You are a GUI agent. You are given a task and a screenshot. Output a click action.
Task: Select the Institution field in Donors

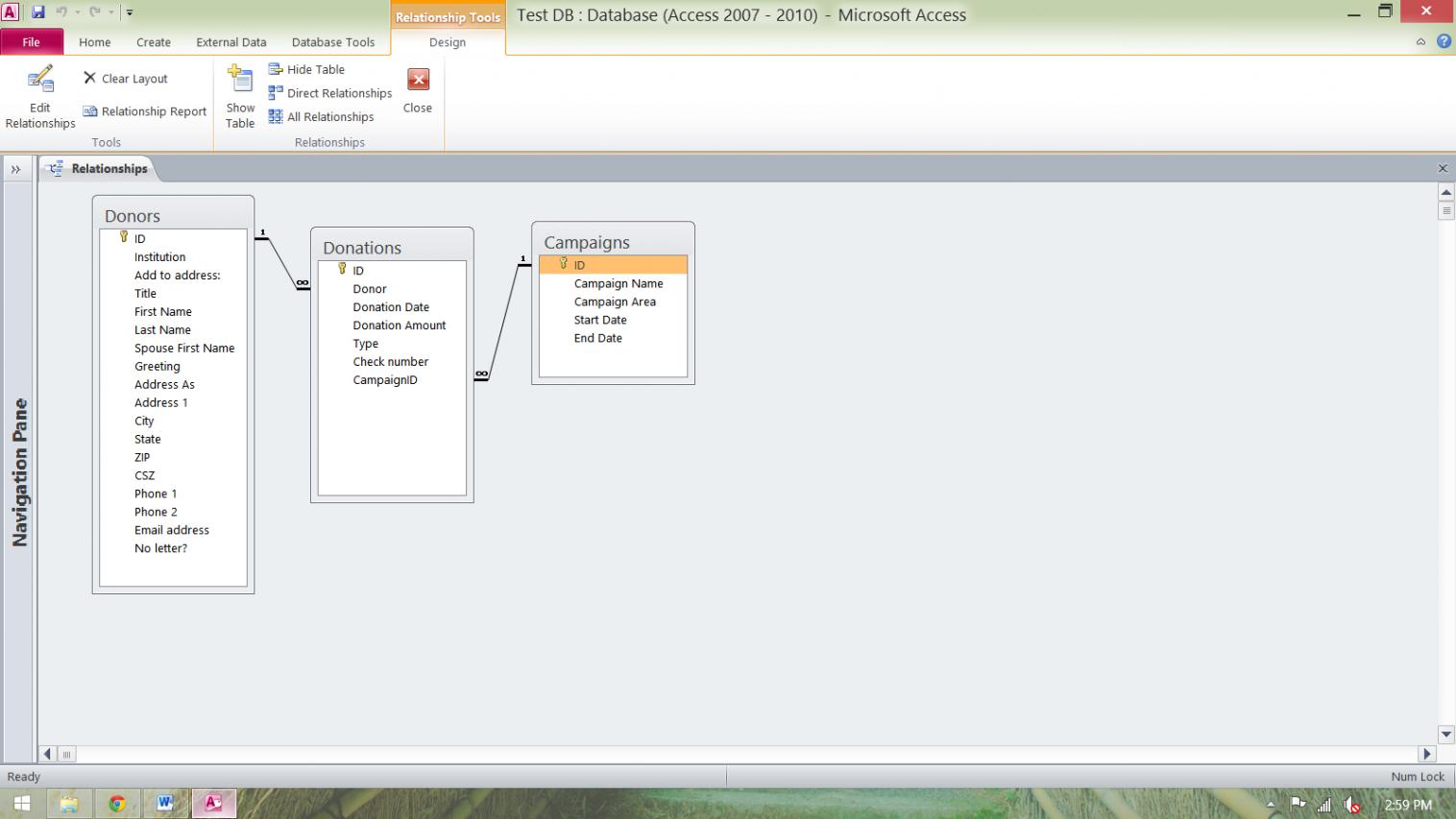tap(173, 257)
